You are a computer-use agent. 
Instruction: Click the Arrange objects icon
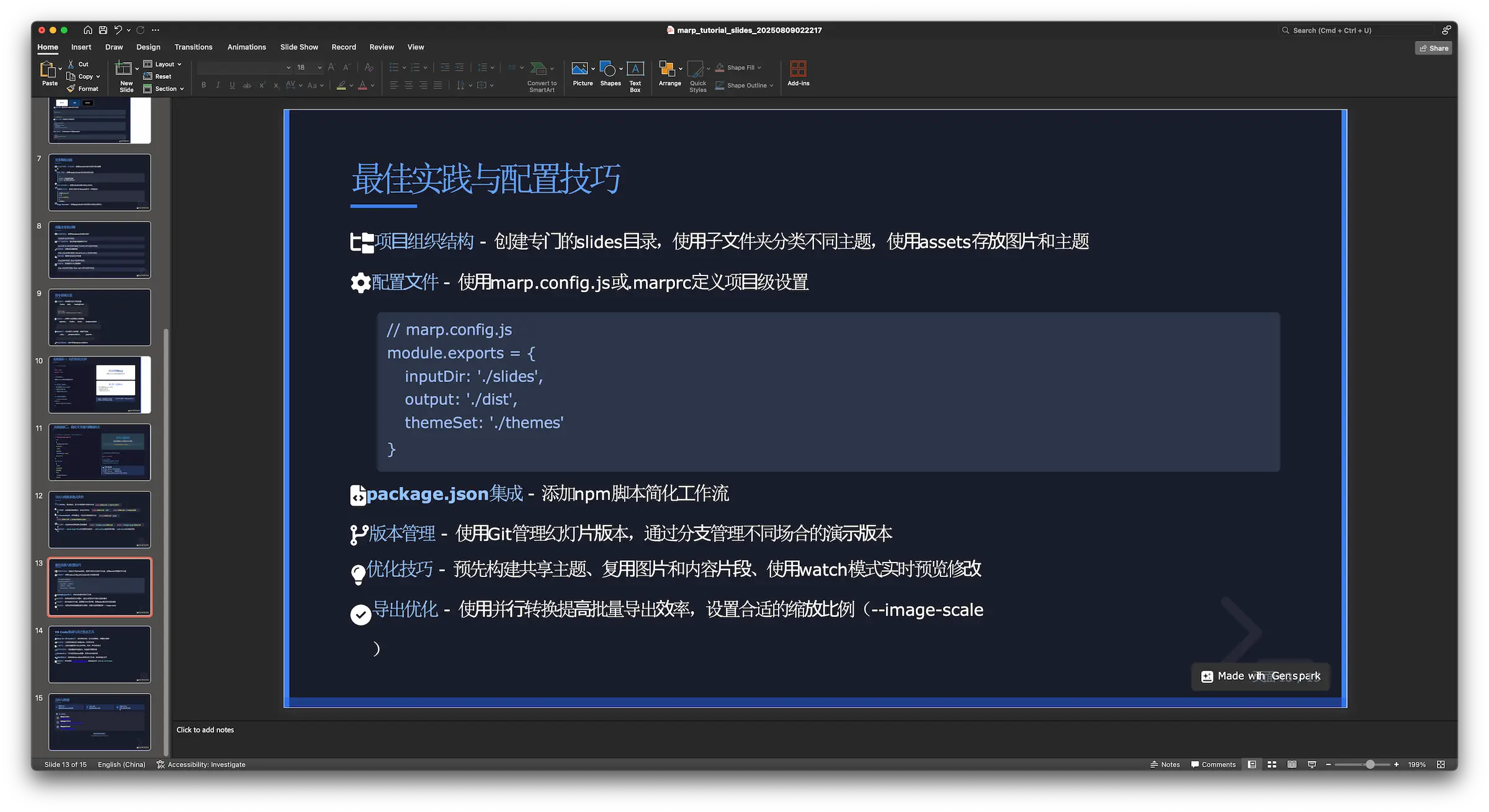(667, 68)
